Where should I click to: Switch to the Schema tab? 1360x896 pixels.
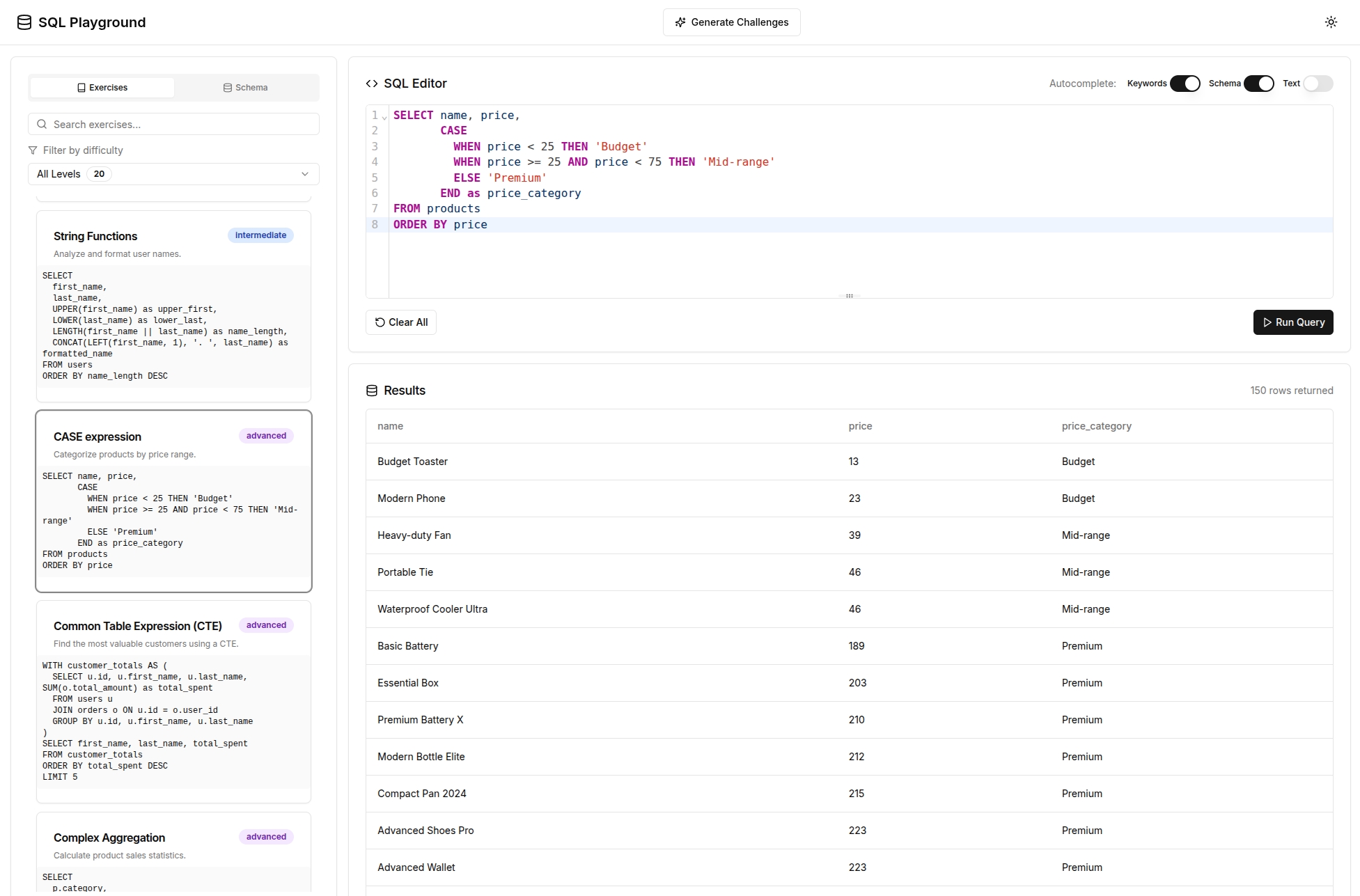click(x=245, y=88)
